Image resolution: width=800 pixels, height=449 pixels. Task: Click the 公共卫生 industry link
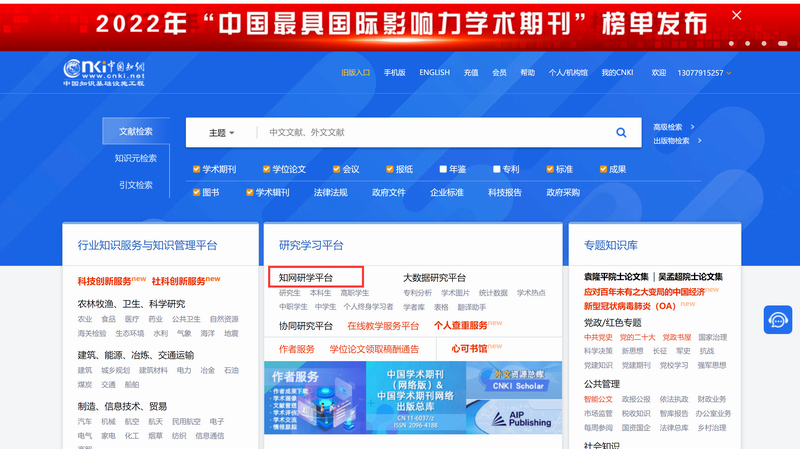tap(186, 319)
